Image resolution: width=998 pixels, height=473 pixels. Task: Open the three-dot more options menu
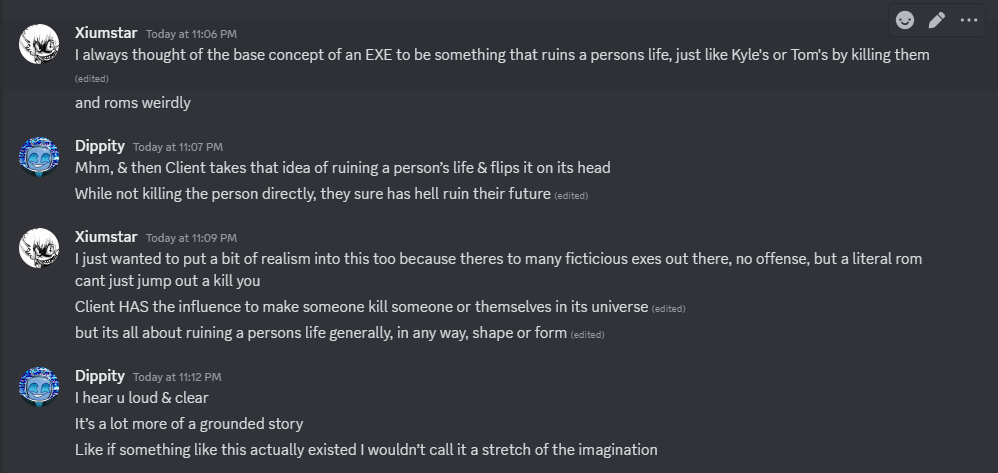pos(969,20)
